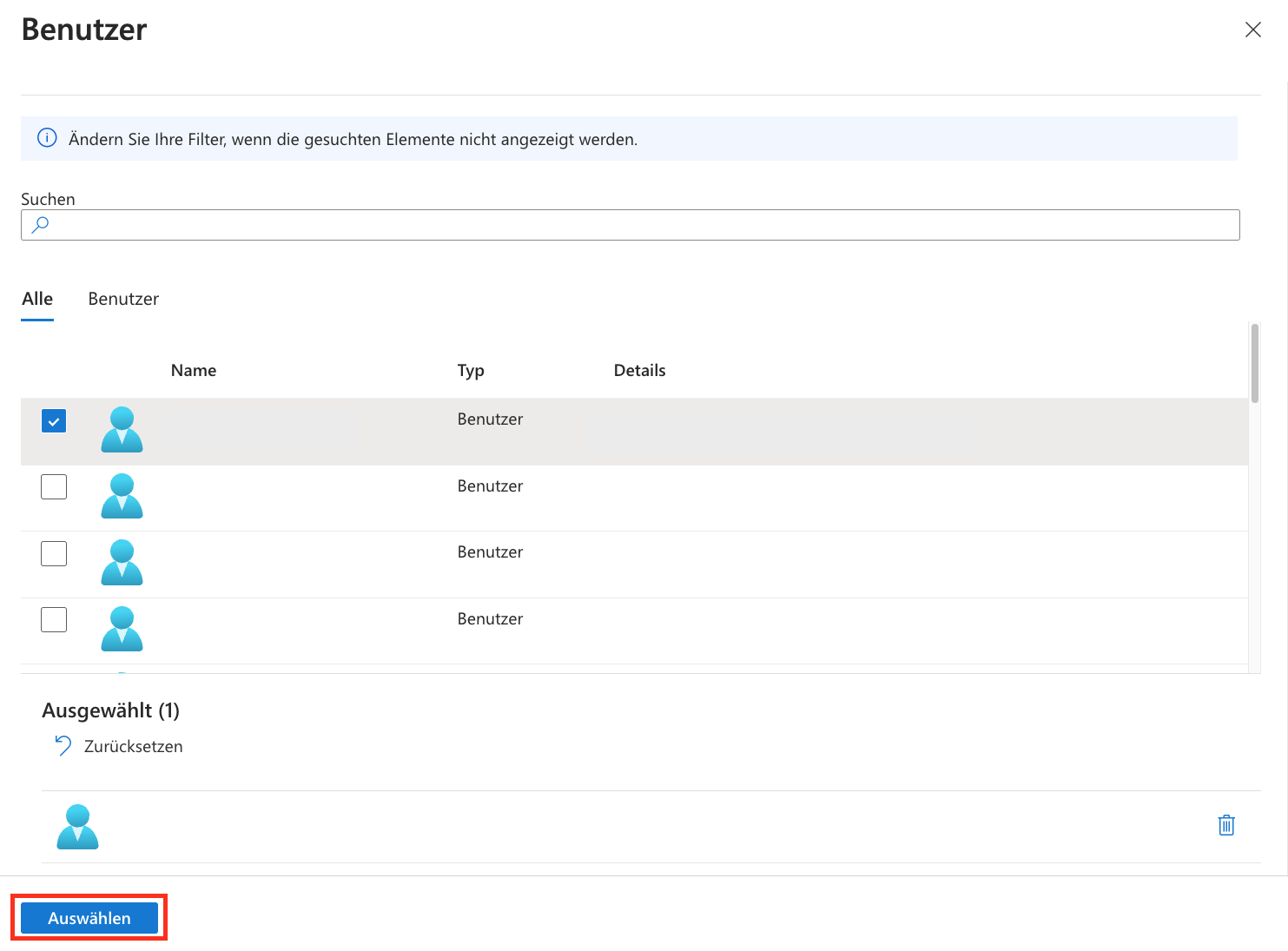
Task: Click the 'Ausgewählt (1)' heading
Action: [x=110, y=710]
